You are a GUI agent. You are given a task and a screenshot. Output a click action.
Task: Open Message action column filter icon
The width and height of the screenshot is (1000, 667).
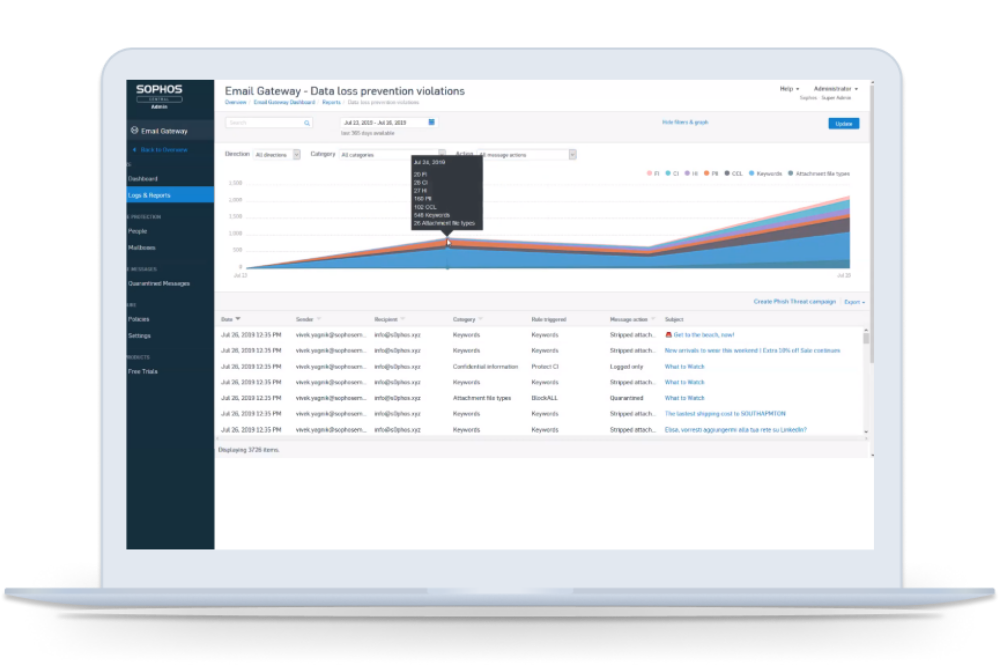653,319
